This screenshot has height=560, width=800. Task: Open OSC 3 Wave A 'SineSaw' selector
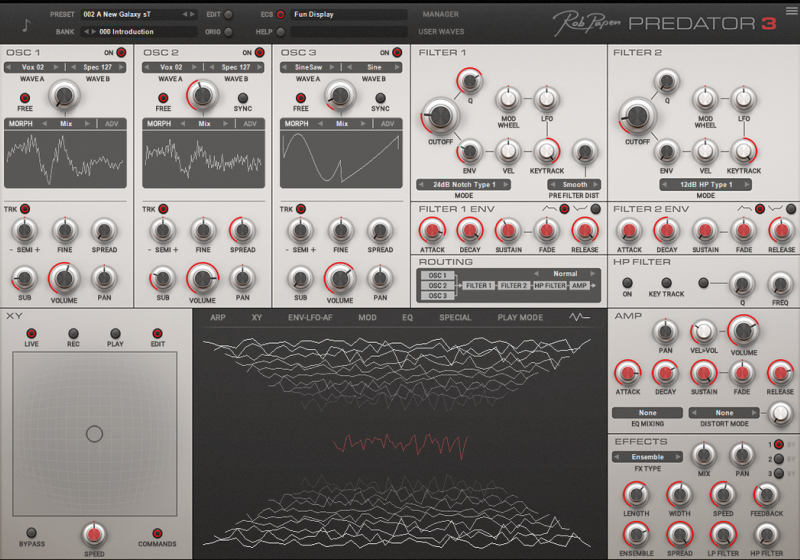308,67
